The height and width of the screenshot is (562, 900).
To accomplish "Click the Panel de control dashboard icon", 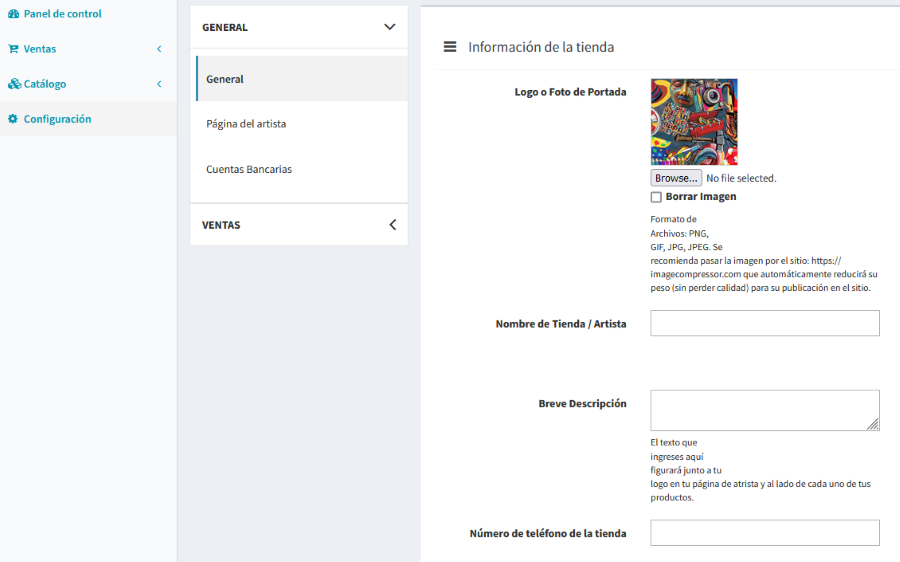I will pos(13,14).
